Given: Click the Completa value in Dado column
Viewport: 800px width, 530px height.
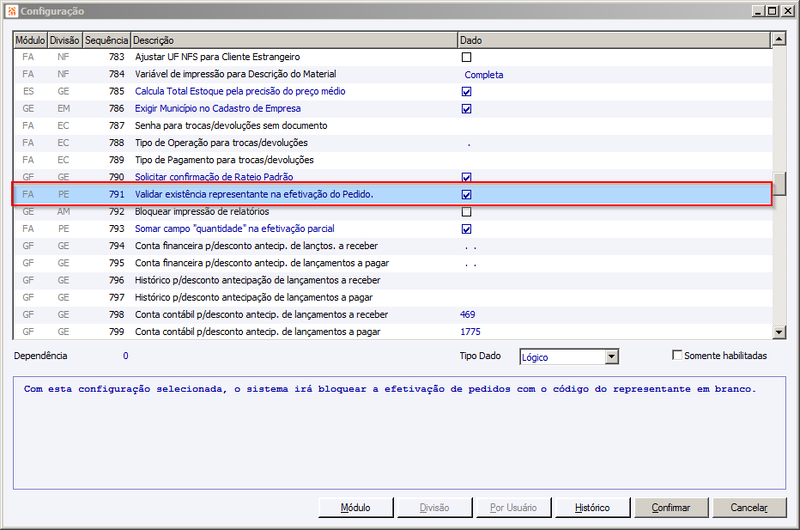Looking at the screenshot, I should click(x=484, y=75).
